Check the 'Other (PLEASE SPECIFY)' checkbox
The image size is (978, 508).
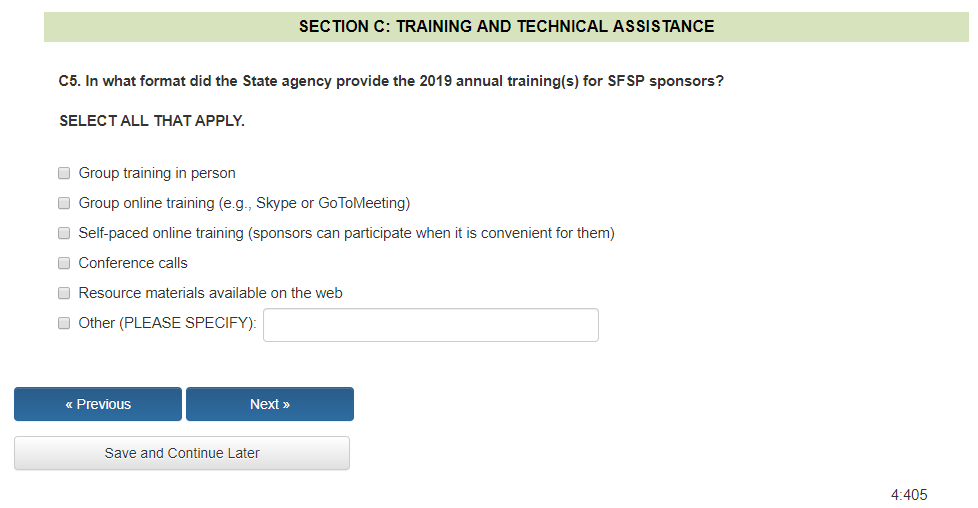pos(64,323)
